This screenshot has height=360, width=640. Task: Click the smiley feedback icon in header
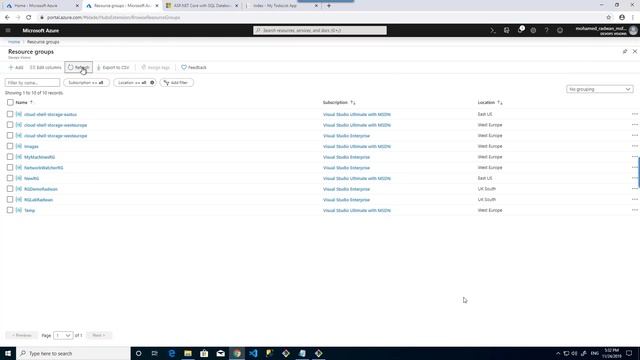[x=560, y=30]
